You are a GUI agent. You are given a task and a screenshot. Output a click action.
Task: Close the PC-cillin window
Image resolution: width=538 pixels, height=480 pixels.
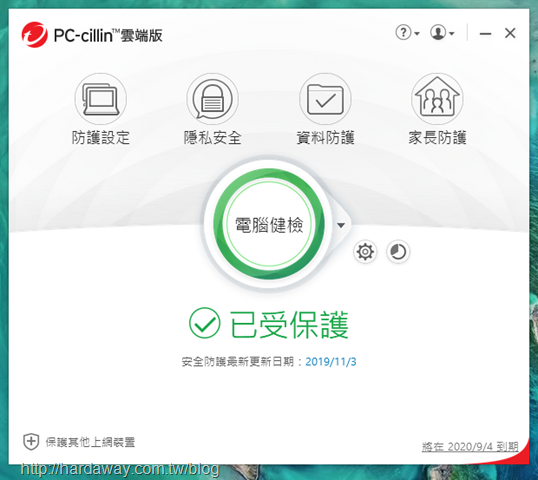pyautogui.click(x=510, y=33)
